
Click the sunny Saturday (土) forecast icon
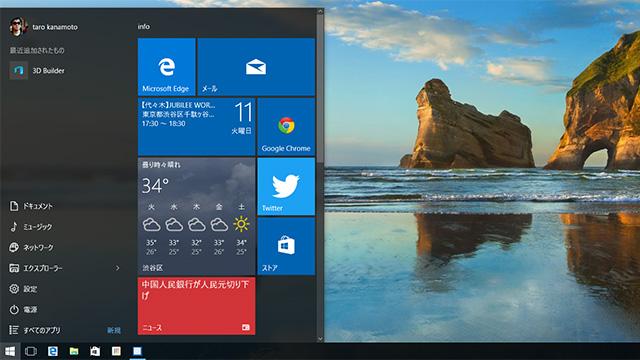241,224
